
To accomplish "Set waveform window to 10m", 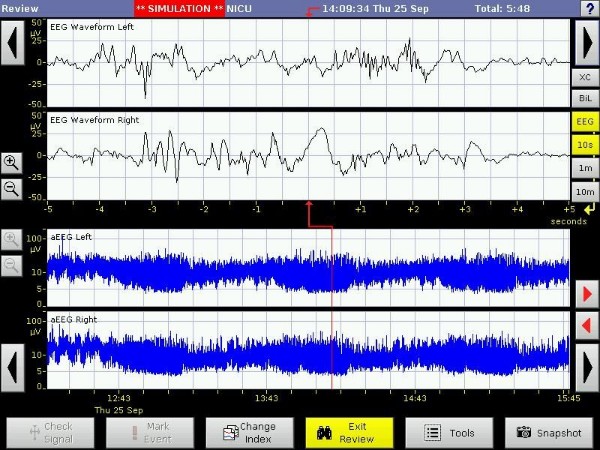I will pos(585,192).
